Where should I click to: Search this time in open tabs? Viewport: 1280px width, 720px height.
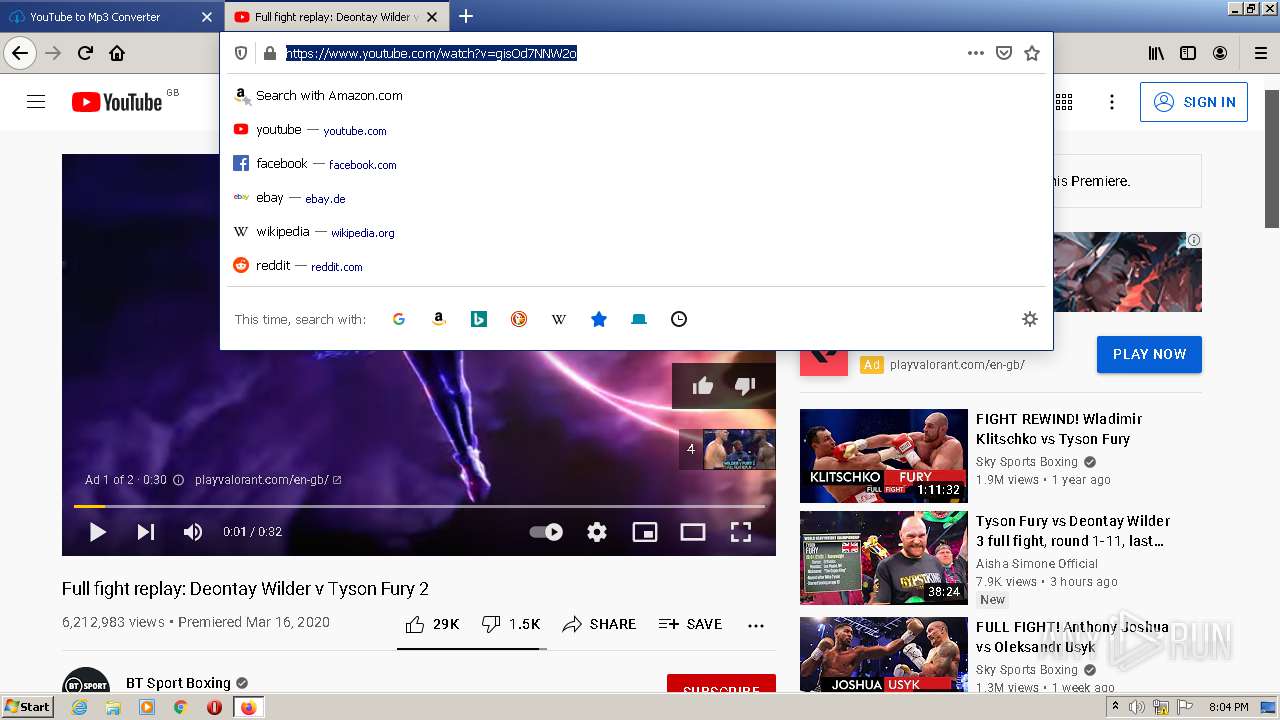pos(639,319)
